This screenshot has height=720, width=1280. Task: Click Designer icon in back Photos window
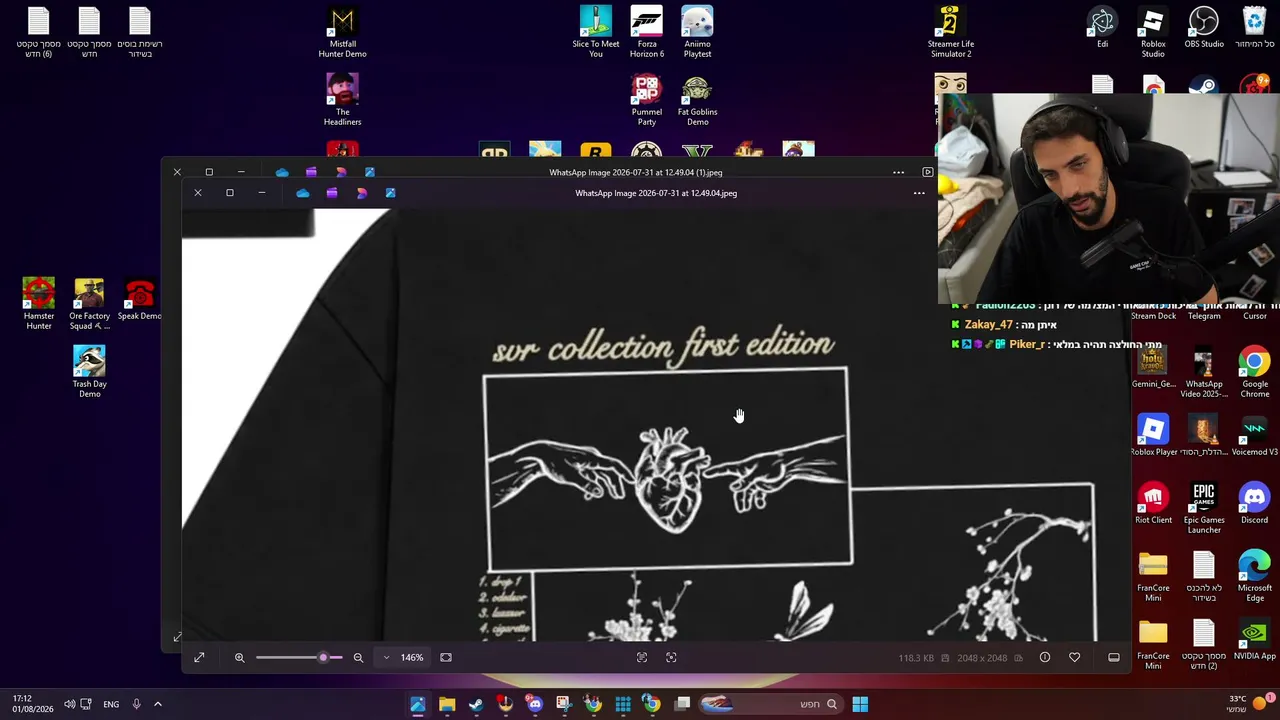tap(341, 172)
